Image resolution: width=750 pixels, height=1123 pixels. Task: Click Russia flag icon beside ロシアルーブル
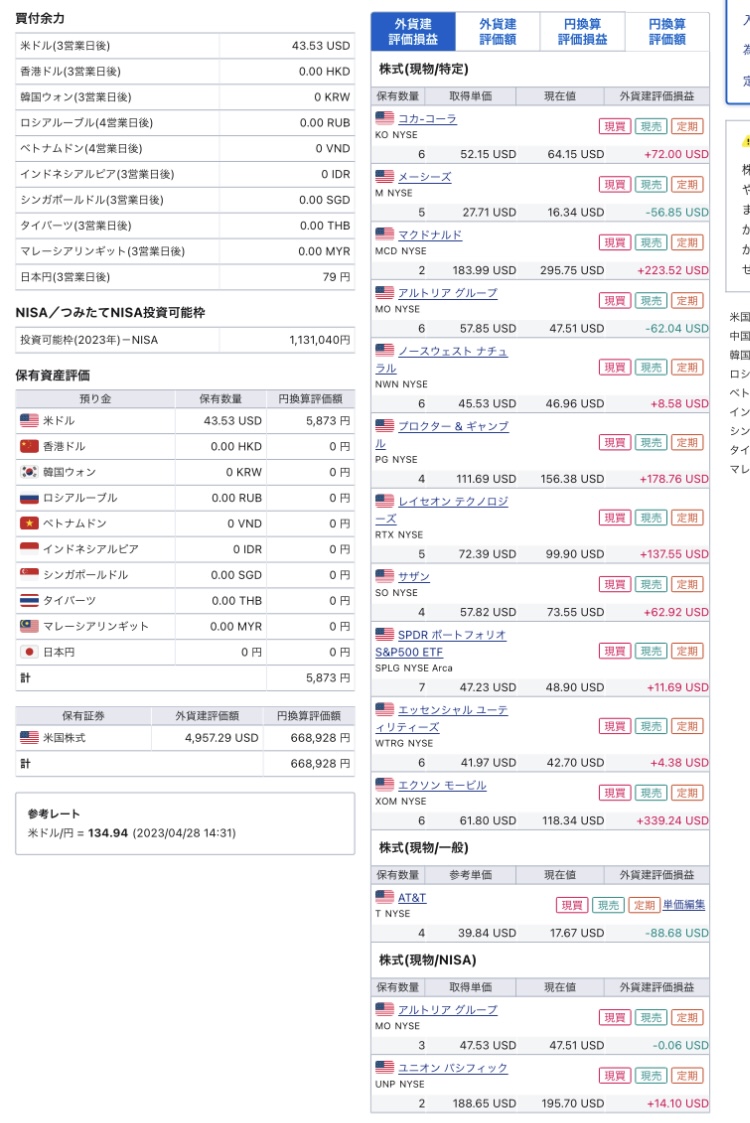tap(29, 498)
